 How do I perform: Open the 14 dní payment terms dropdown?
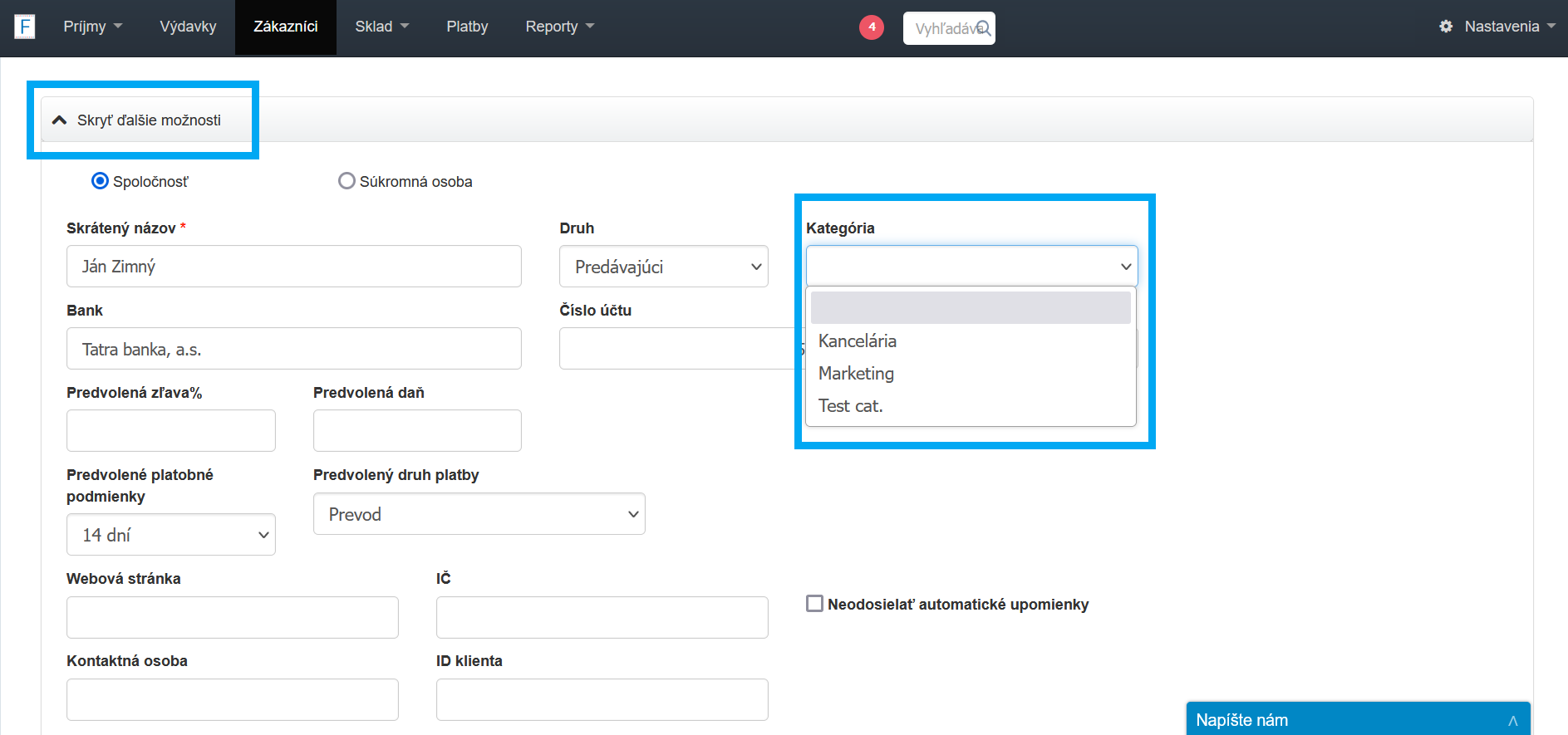[170, 535]
